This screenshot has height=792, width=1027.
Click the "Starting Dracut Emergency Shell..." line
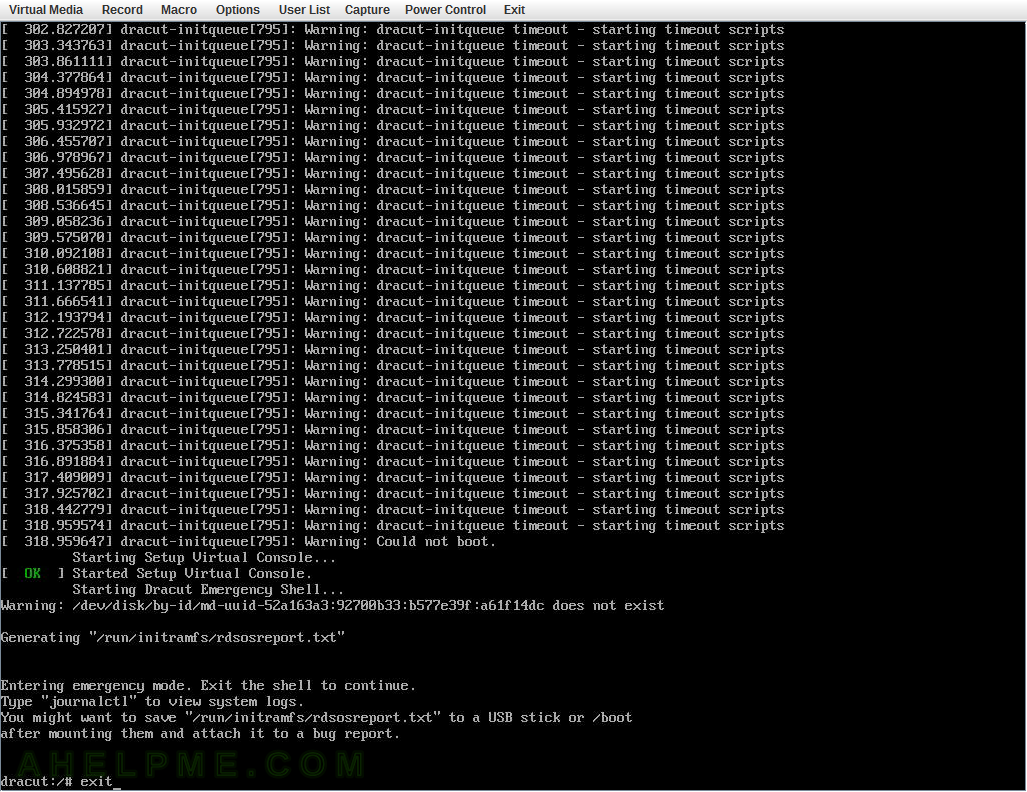(208, 590)
